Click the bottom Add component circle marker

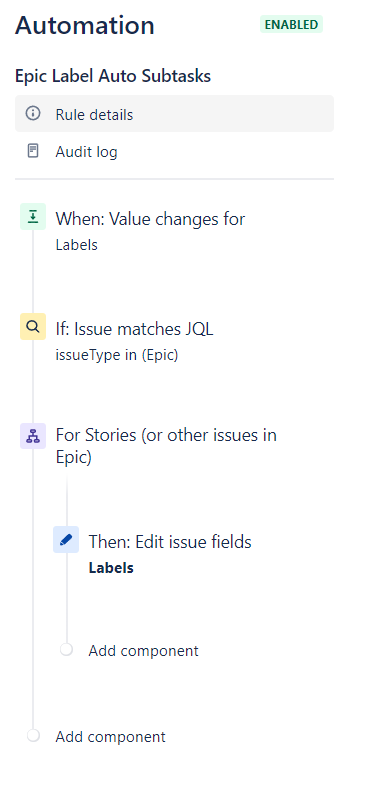(33, 735)
